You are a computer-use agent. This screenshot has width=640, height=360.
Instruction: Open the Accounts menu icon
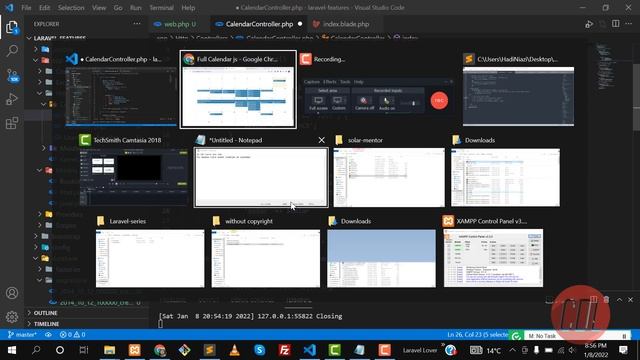12,293
